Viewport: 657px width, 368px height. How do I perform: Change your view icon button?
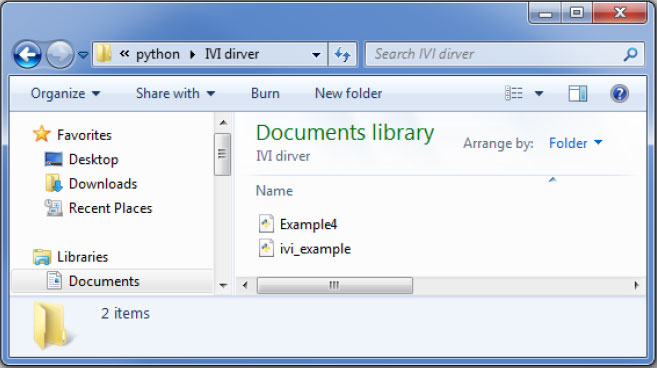tap(514, 93)
